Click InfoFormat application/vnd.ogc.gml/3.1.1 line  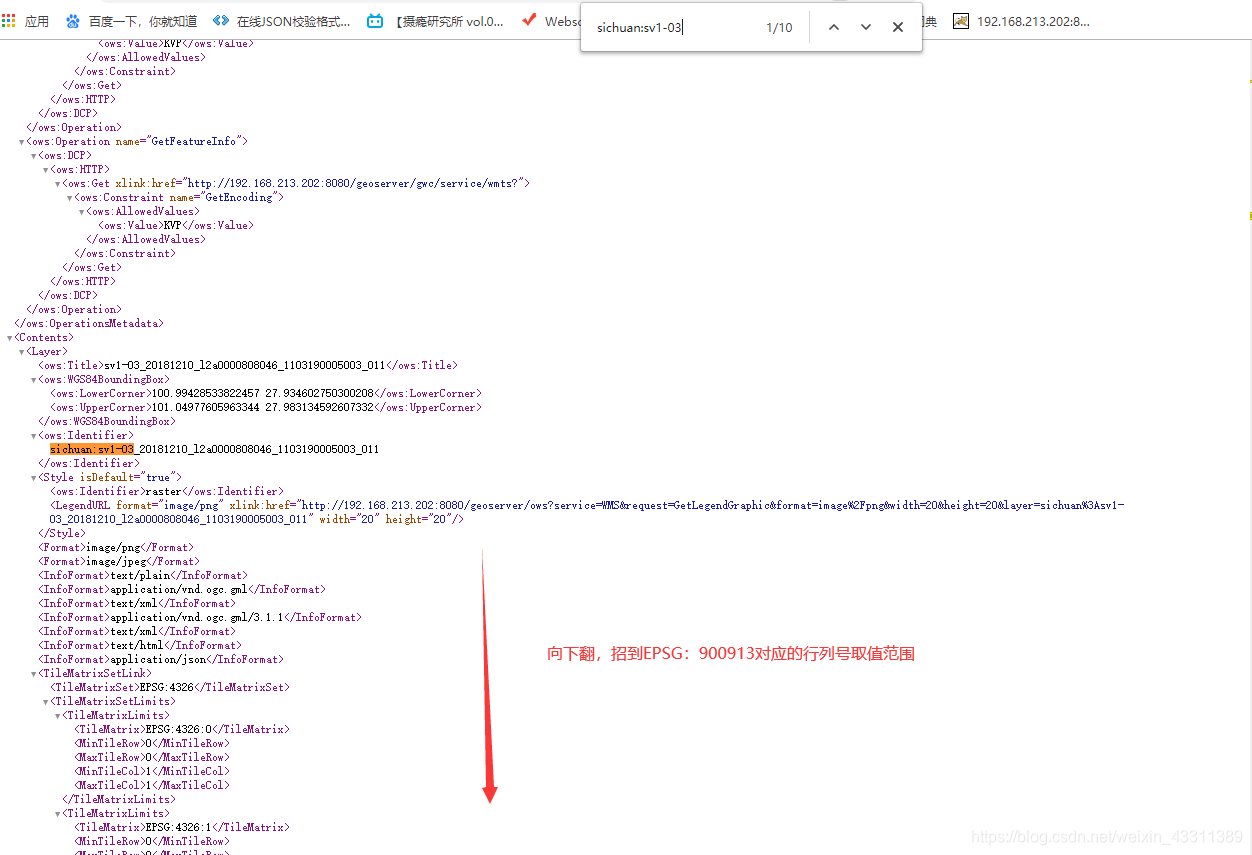[200, 618]
